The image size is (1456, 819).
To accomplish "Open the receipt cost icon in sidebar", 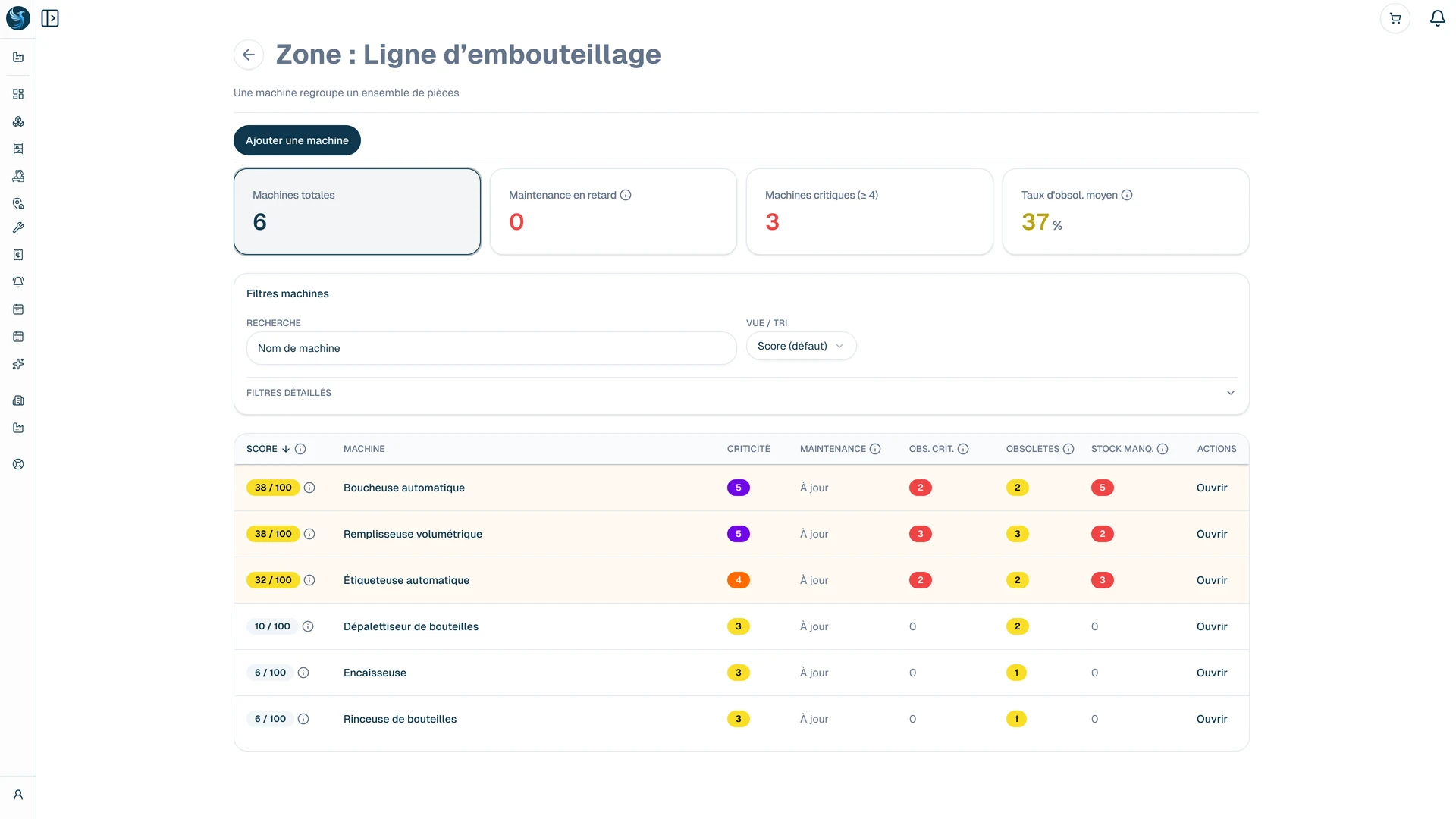I will 18,255.
